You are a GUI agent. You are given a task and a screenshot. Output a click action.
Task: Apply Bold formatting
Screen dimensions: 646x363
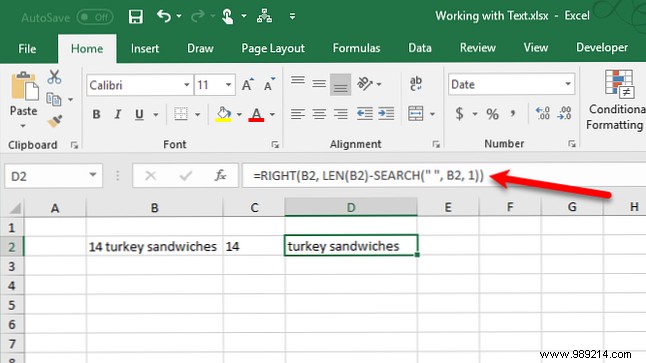point(96,114)
